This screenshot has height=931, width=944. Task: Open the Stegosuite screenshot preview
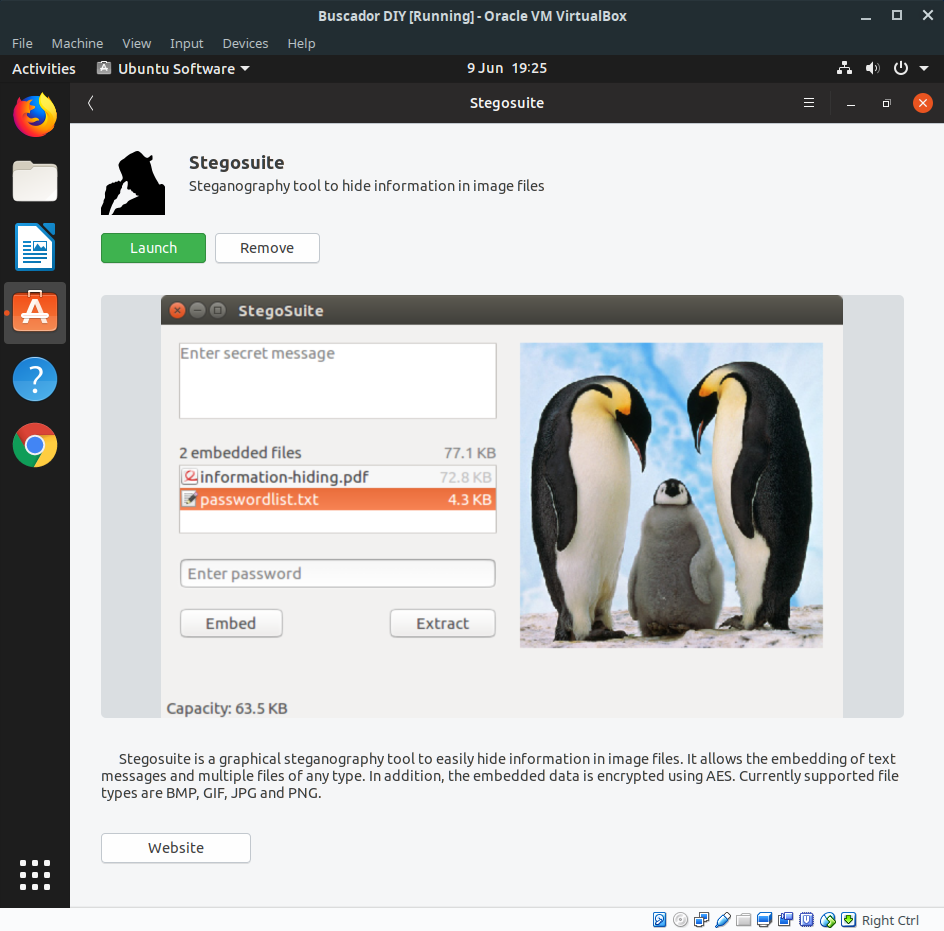(x=502, y=506)
